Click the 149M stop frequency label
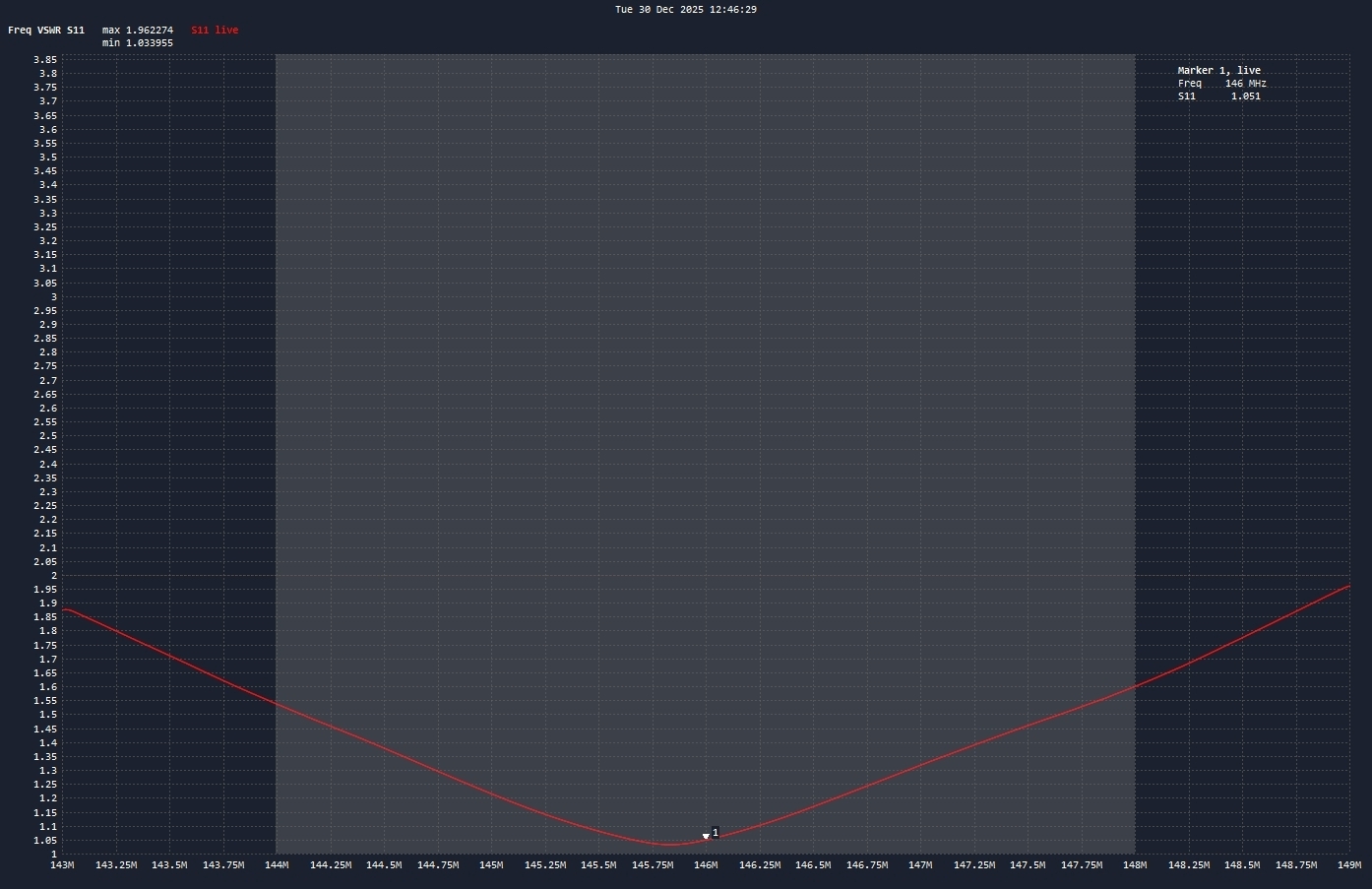The width and height of the screenshot is (1372, 889). (1348, 865)
